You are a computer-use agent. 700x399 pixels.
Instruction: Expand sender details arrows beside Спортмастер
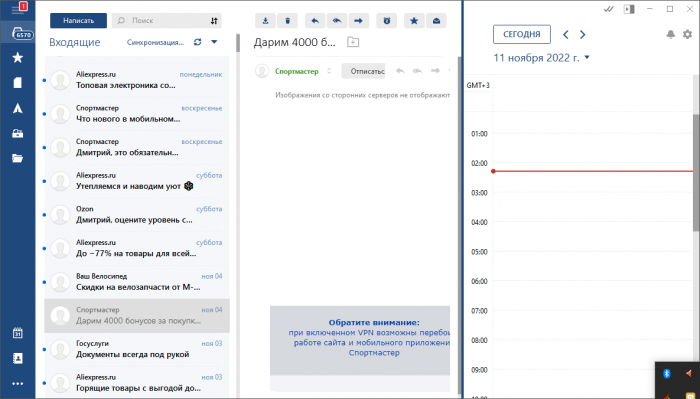[329, 71]
